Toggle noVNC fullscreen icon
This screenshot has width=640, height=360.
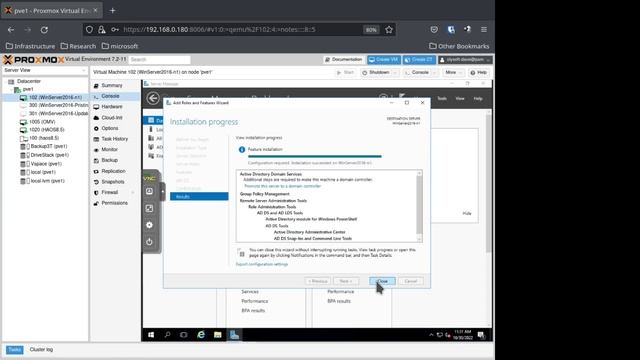click(149, 208)
